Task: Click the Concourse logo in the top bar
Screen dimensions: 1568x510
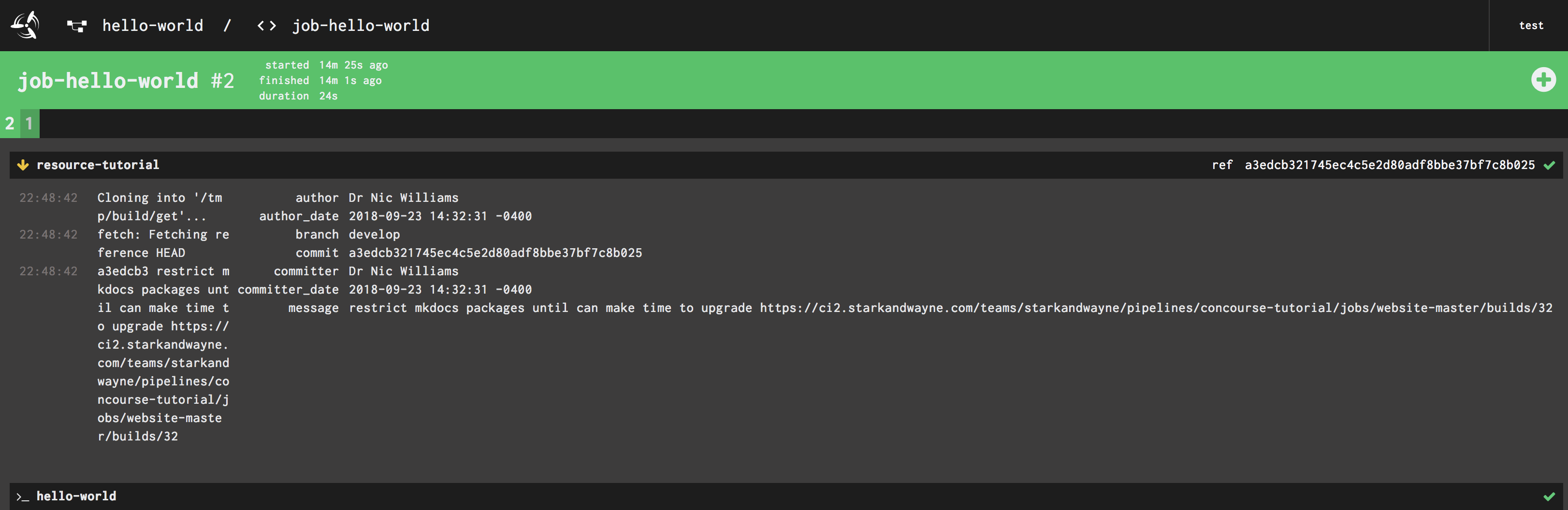Action: coord(24,25)
